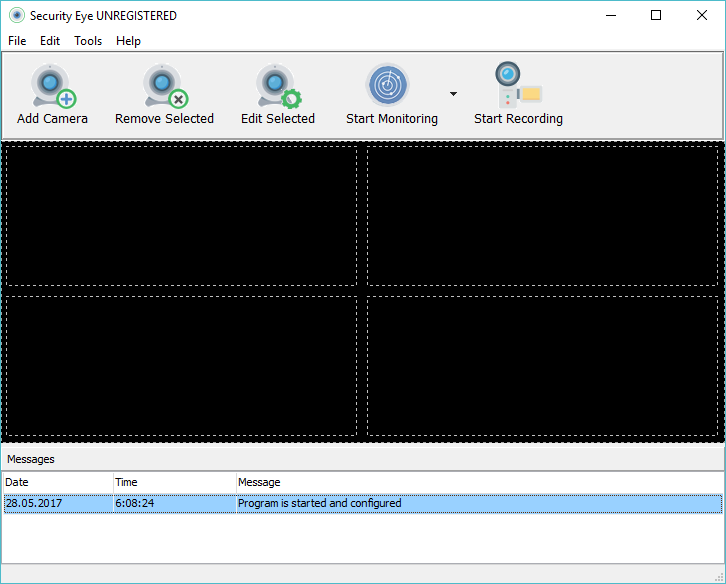Viewport: 726px width, 584px height.
Task: Sort messages by the Time column header
Action: 174,482
